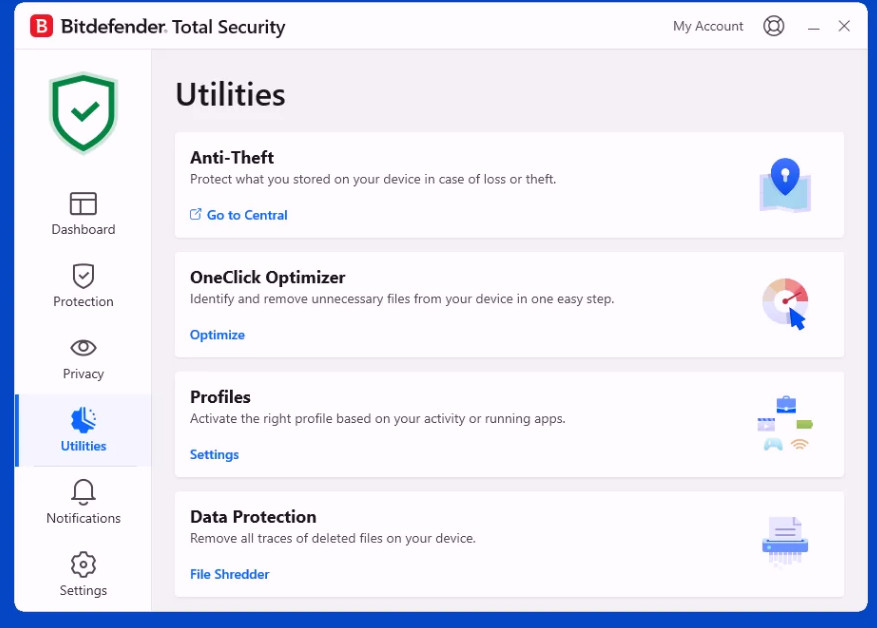Screen dimensions: 877x628
Task: Click the green shield status icon
Action: (83, 113)
